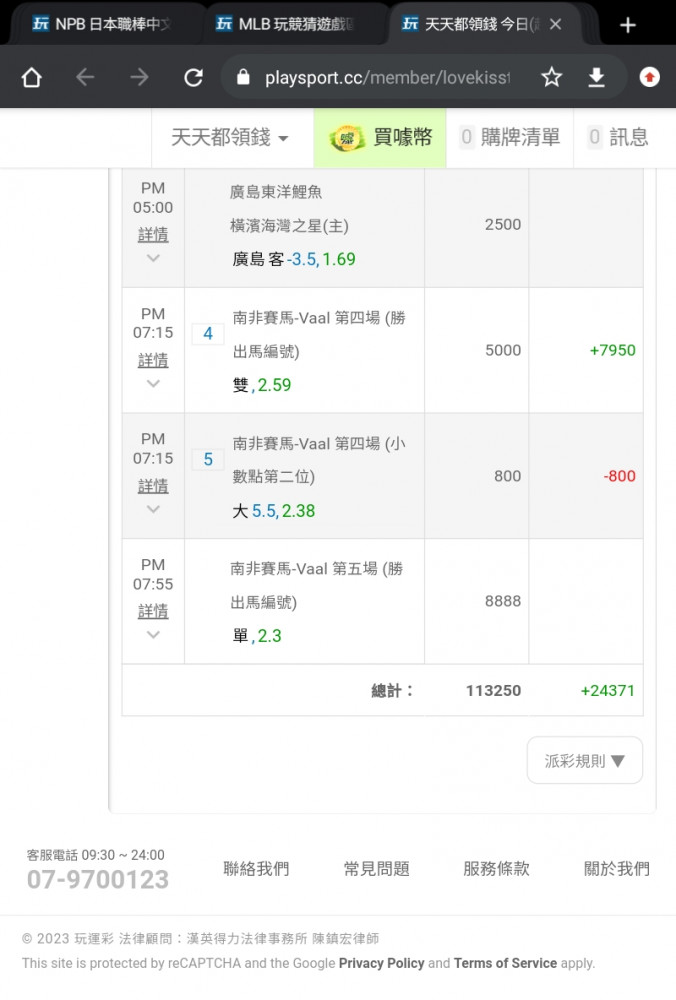Open downloads with the download arrow icon
The width and height of the screenshot is (676, 1000).
[x=596, y=78]
